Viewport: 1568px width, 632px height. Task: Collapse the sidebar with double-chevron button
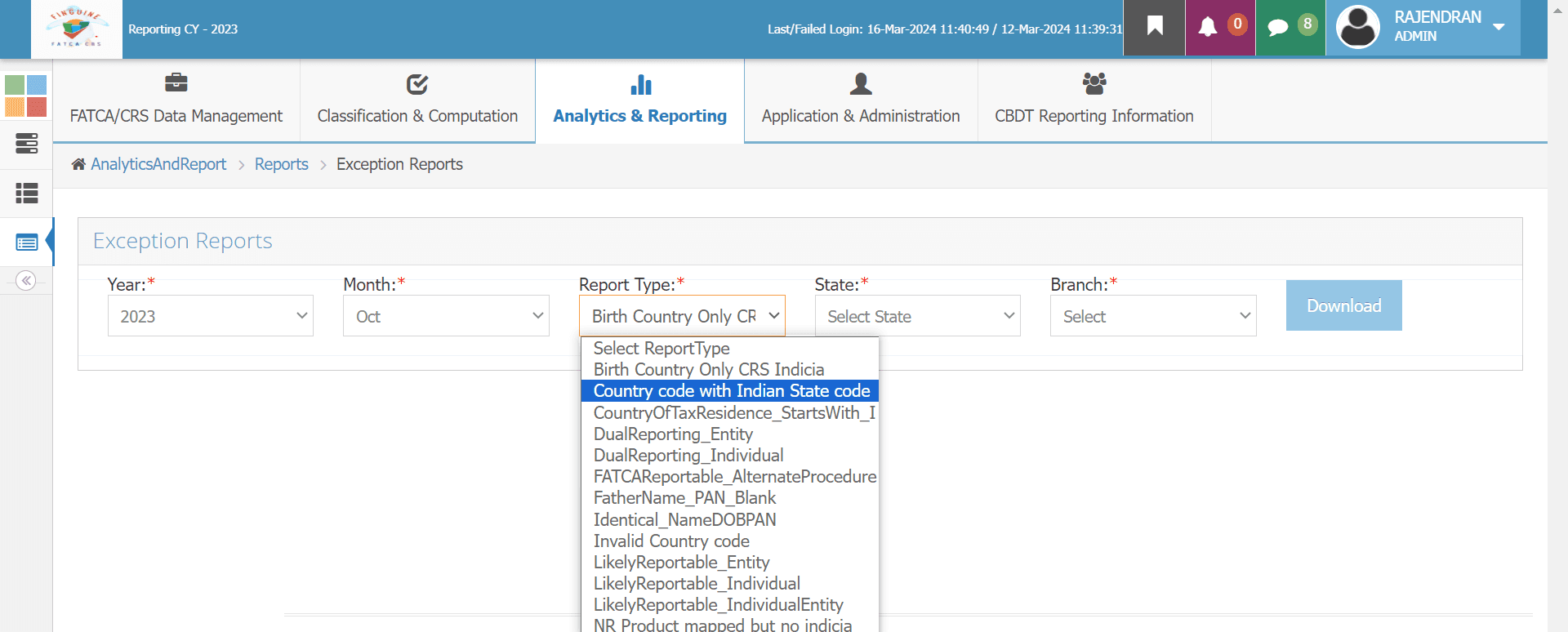click(x=26, y=281)
